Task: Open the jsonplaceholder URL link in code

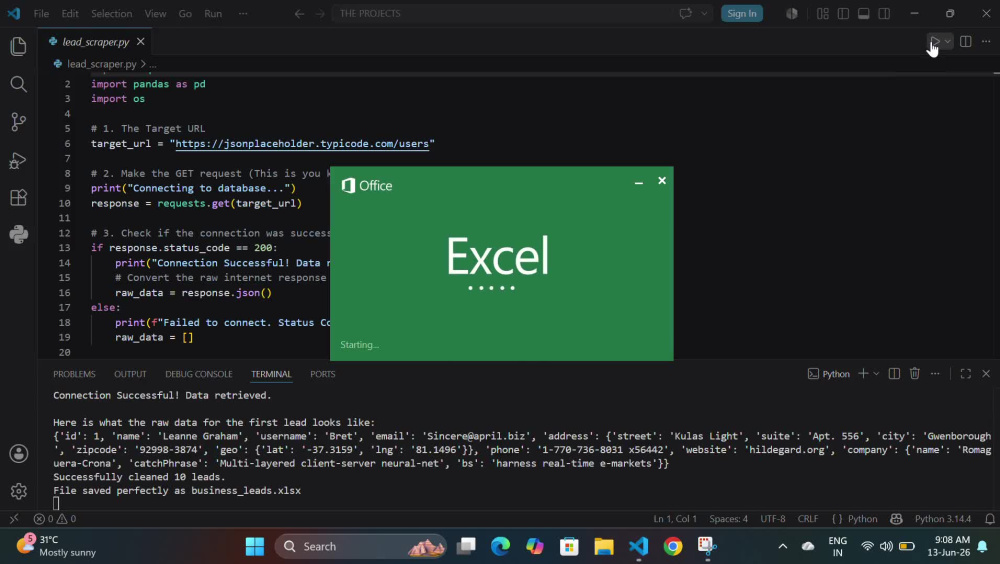Action: click(x=302, y=144)
